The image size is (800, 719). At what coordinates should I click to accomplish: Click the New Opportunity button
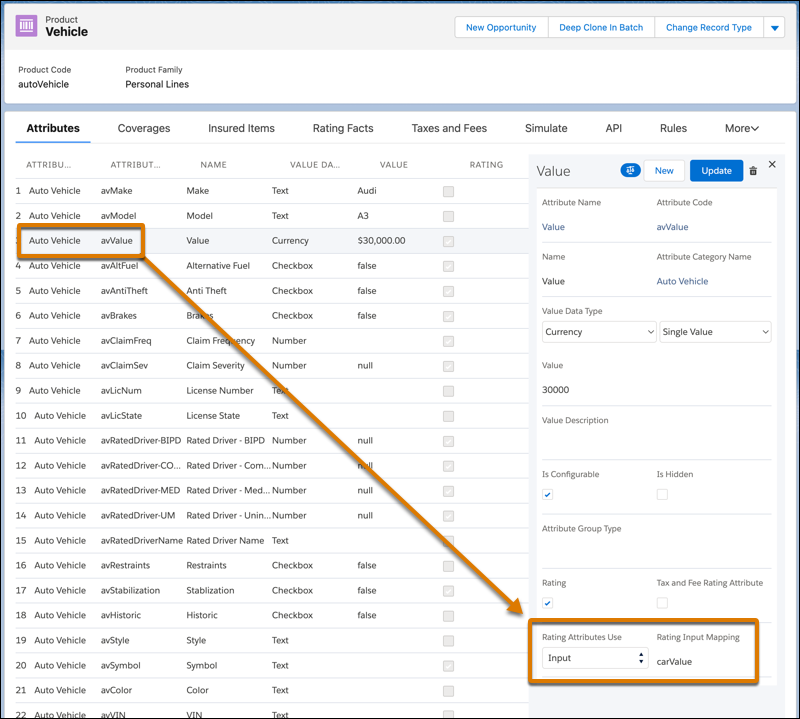pyautogui.click(x=501, y=28)
